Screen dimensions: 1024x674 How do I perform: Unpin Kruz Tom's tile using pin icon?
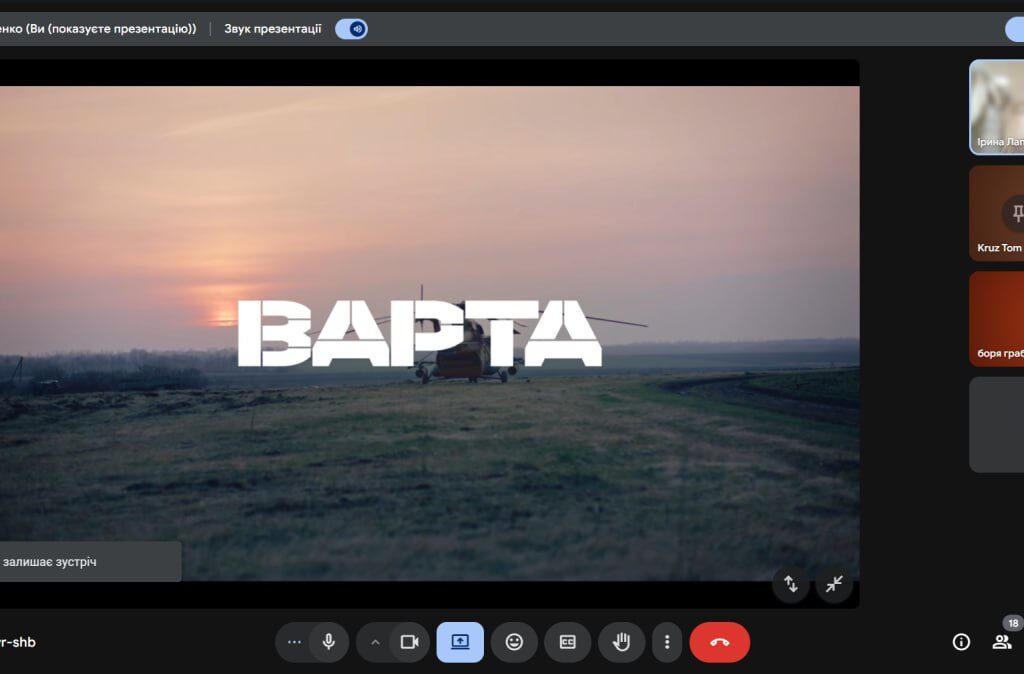(1017, 212)
